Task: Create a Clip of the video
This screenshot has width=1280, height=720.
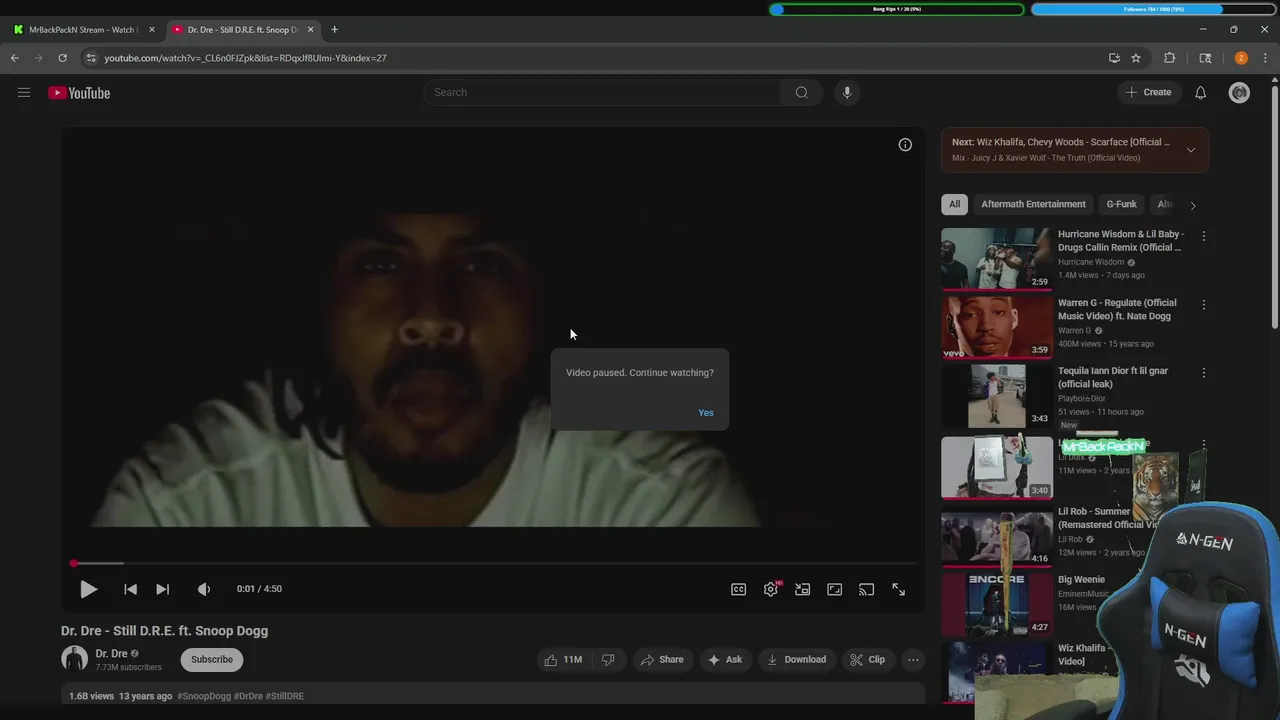Action: [x=867, y=660]
